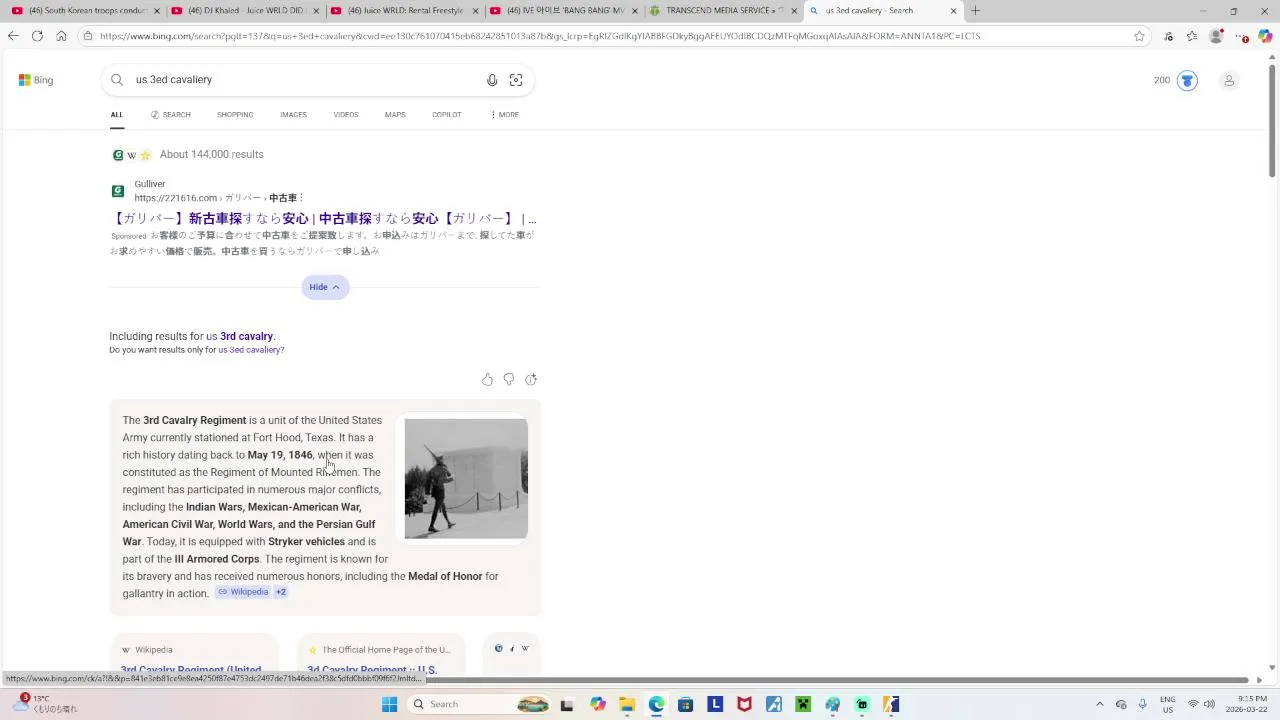Switch to the DJ Khaled Juice WRLD tab
This screenshot has width=1280, height=720.
point(244,11)
